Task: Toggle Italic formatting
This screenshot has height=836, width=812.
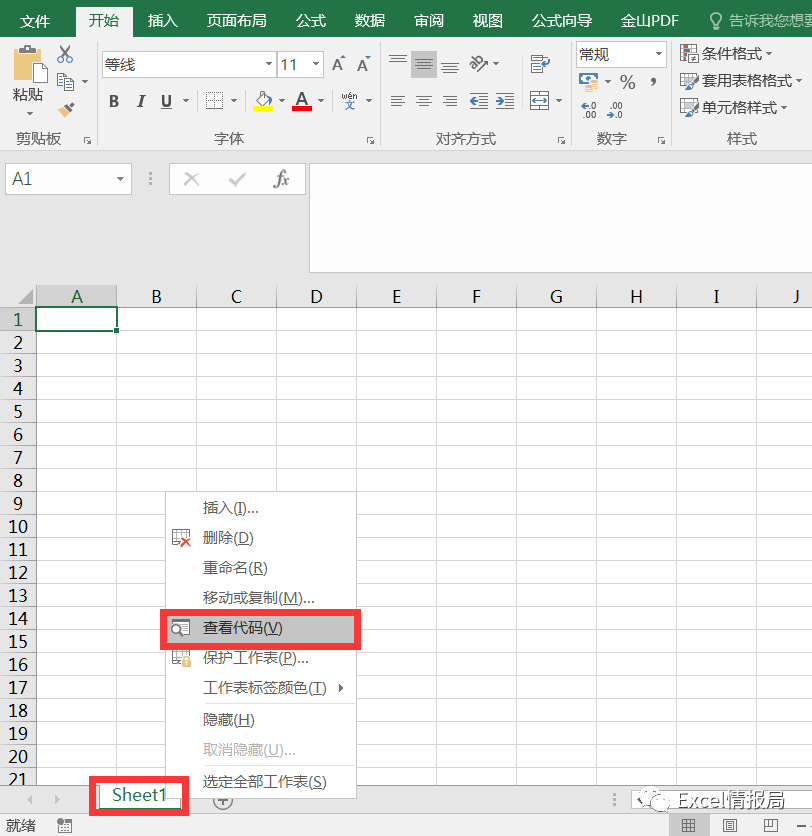Action: click(x=141, y=99)
